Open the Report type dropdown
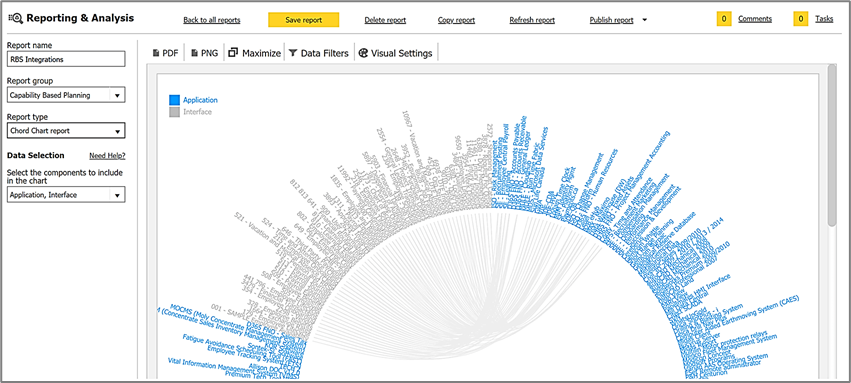 pyautogui.click(x=117, y=131)
